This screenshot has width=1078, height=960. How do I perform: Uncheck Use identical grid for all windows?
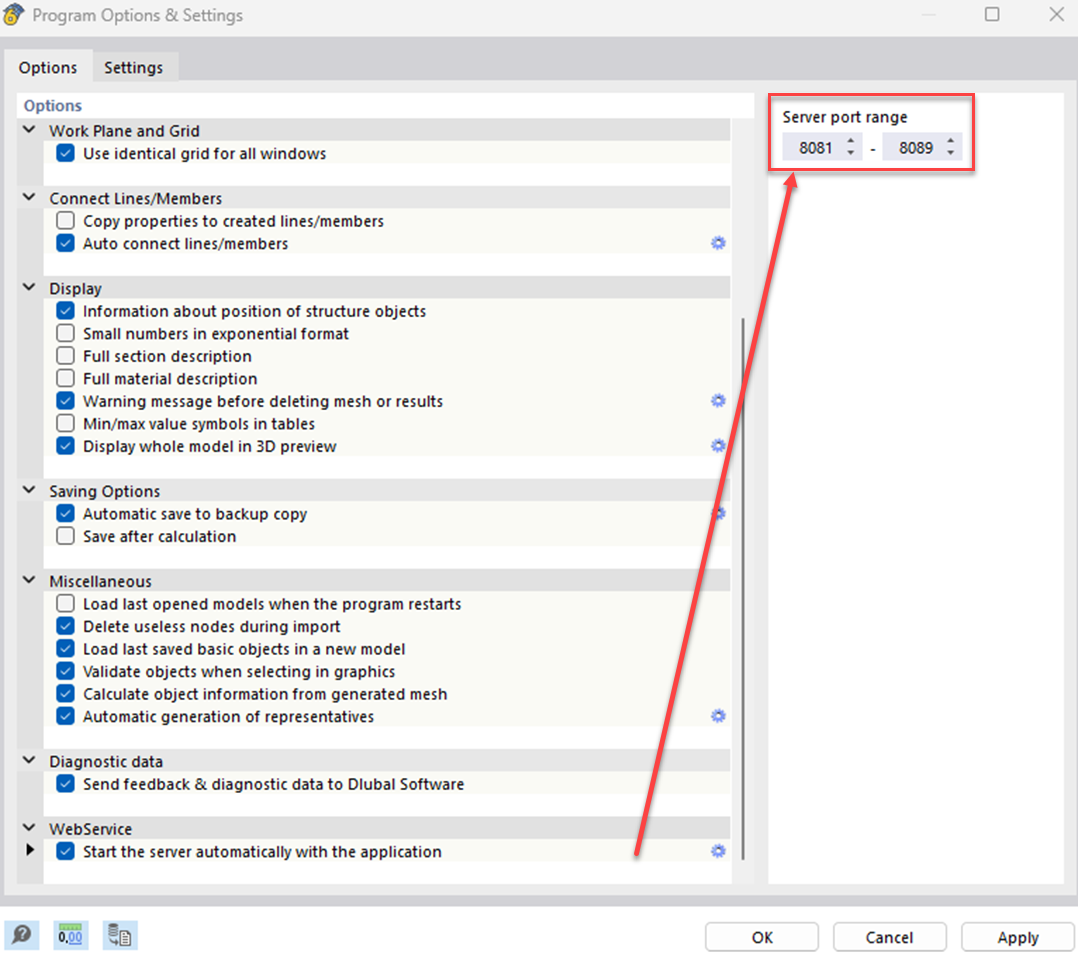click(65, 154)
